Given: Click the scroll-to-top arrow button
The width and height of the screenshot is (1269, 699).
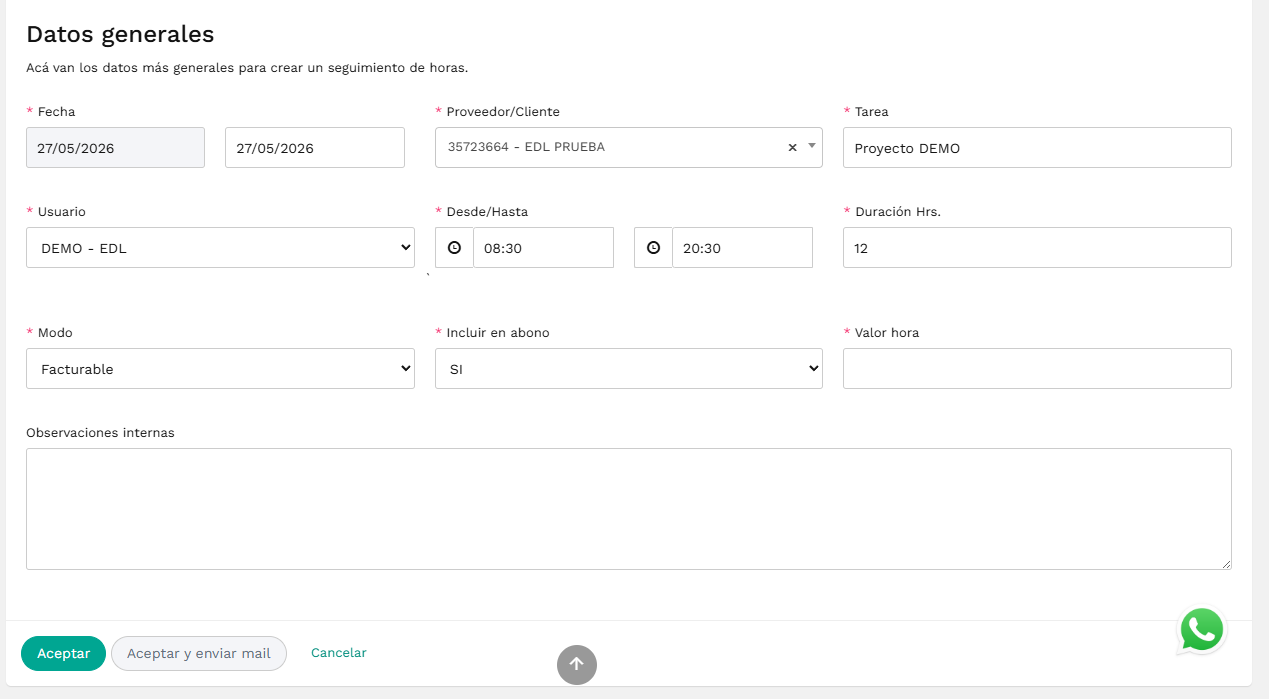Looking at the screenshot, I should click(577, 664).
